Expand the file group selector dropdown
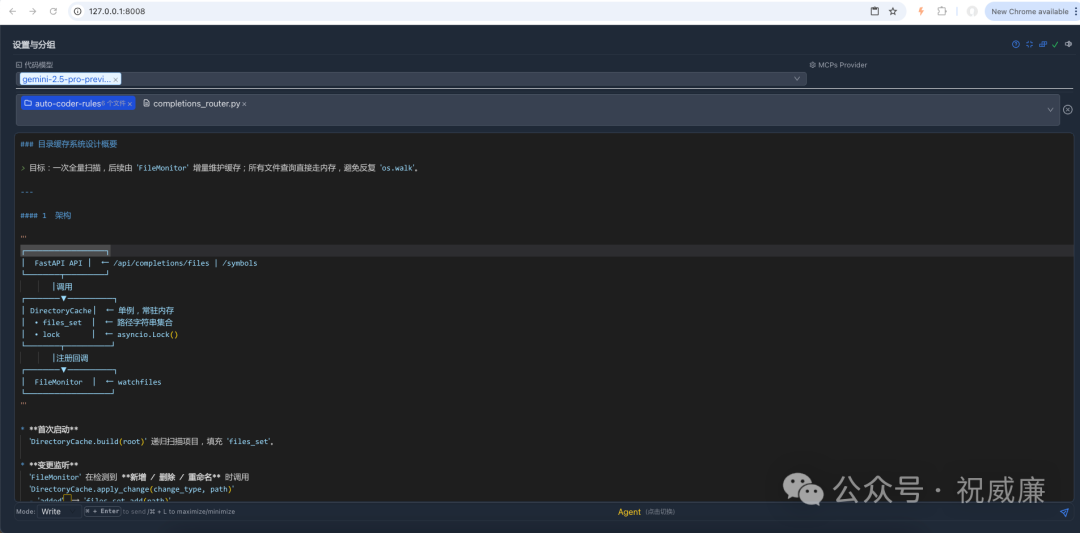1080x533 pixels. (1050, 109)
